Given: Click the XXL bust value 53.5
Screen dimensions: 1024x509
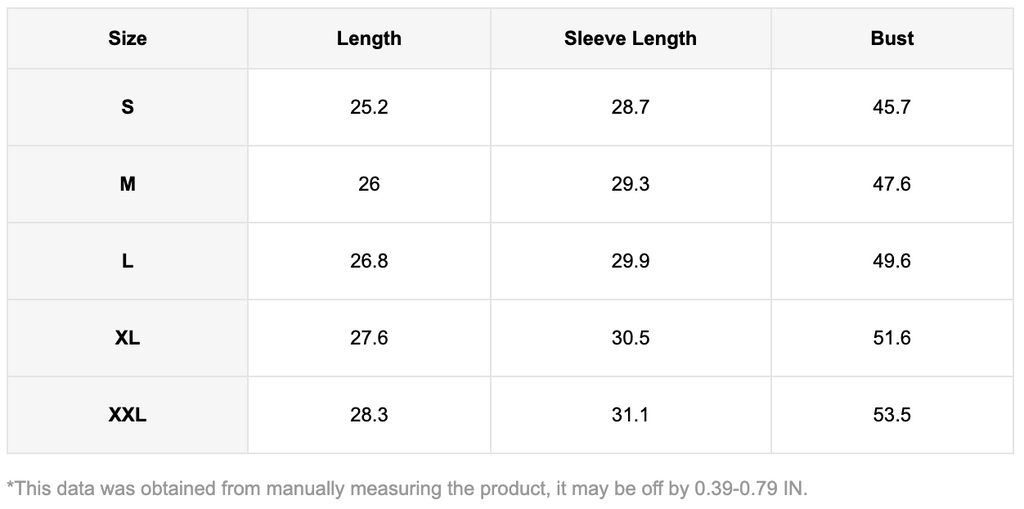Looking at the screenshot, I should click(x=892, y=415).
